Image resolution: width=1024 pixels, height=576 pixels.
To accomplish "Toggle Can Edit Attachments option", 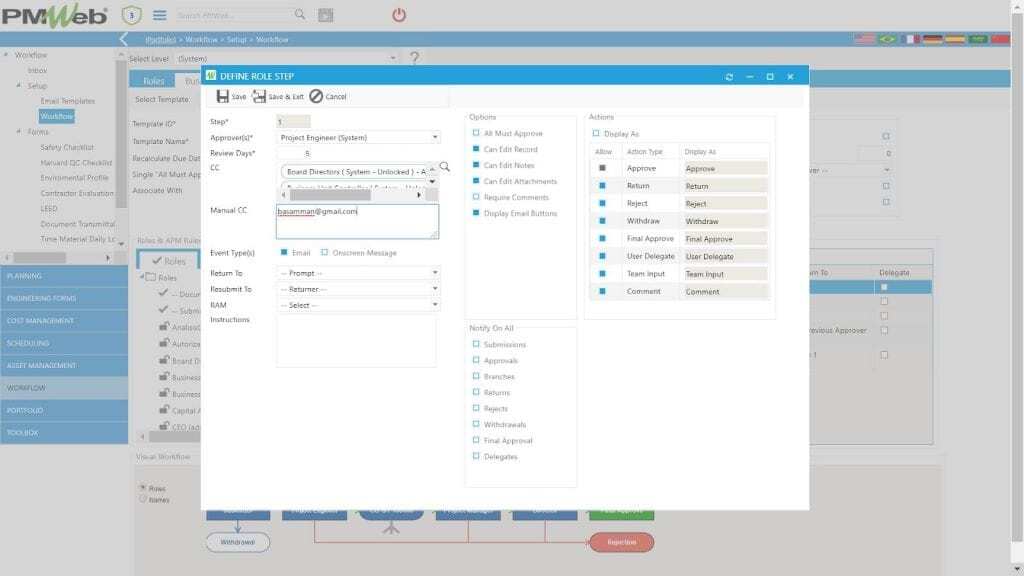I will click(475, 181).
